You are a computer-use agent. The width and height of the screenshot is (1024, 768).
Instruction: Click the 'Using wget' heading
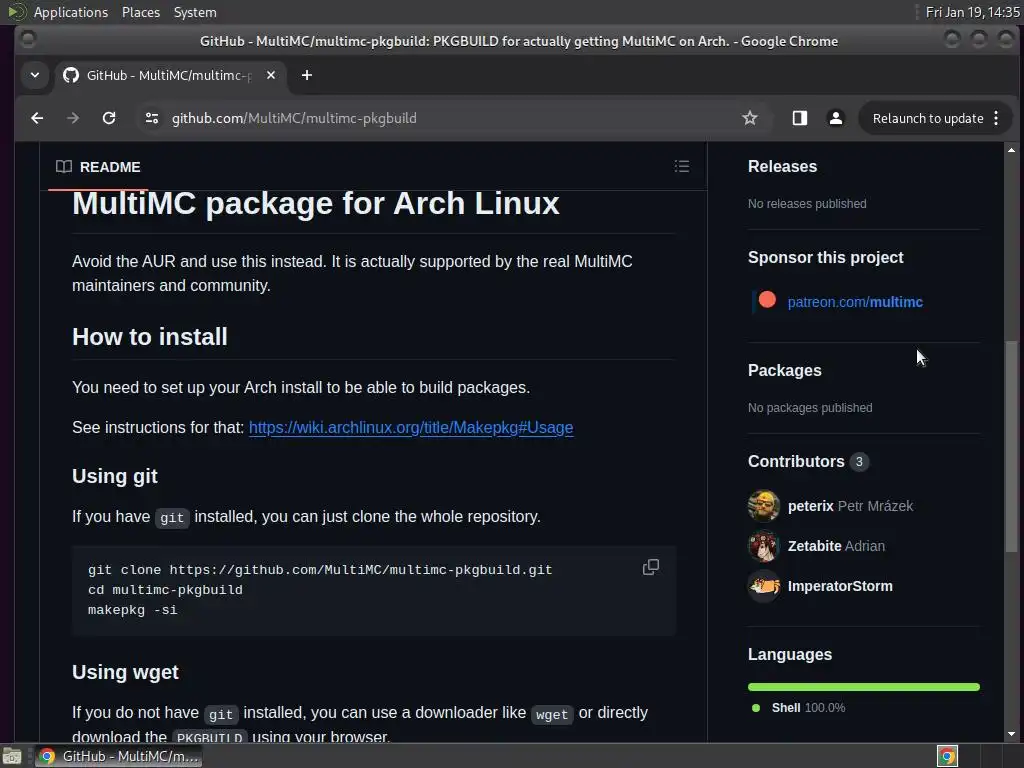pos(125,672)
